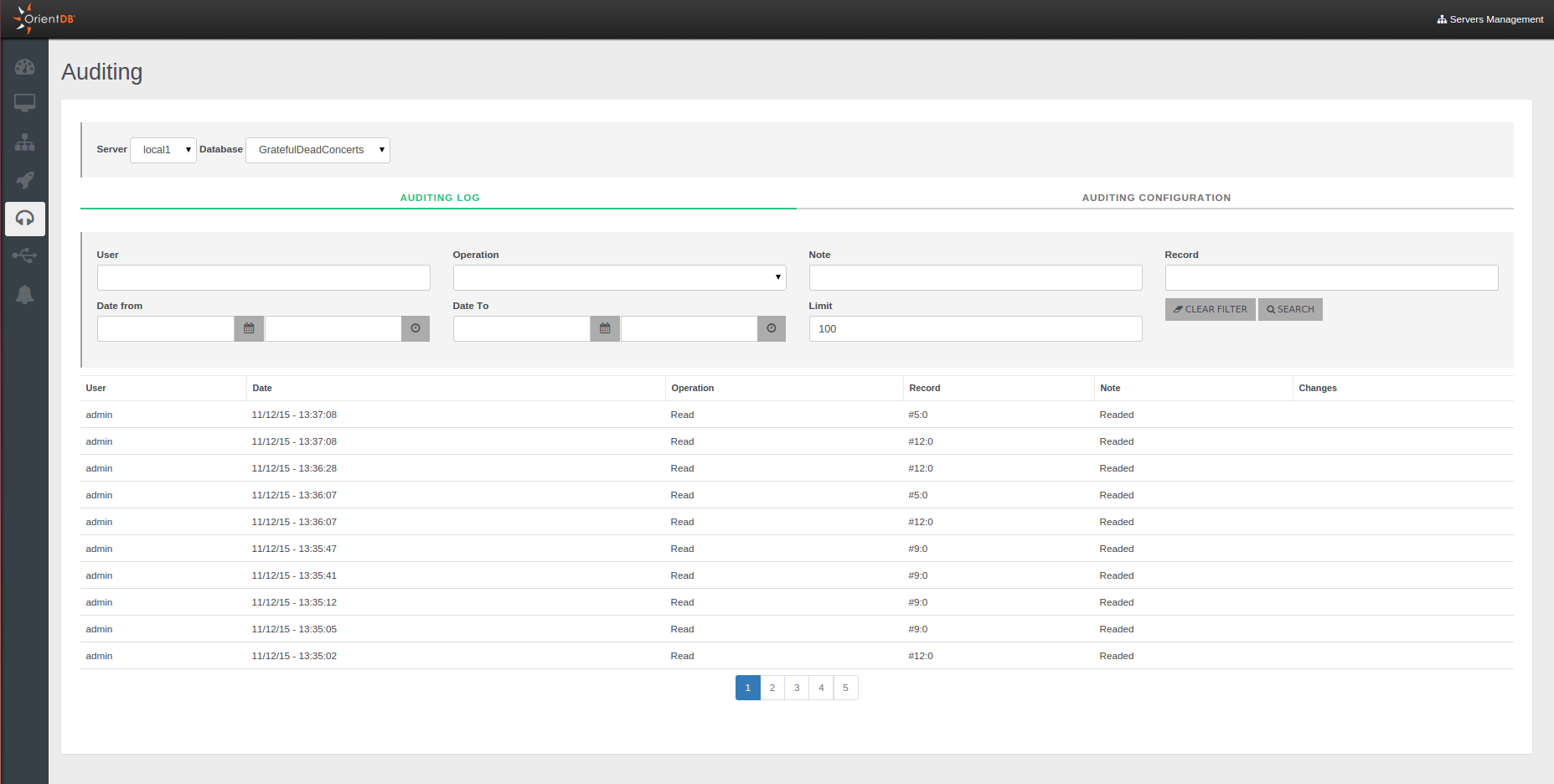Viewport: 1554px width, 784px height.
Task: Focus the Limit field
Action: [x=975, y=328]
